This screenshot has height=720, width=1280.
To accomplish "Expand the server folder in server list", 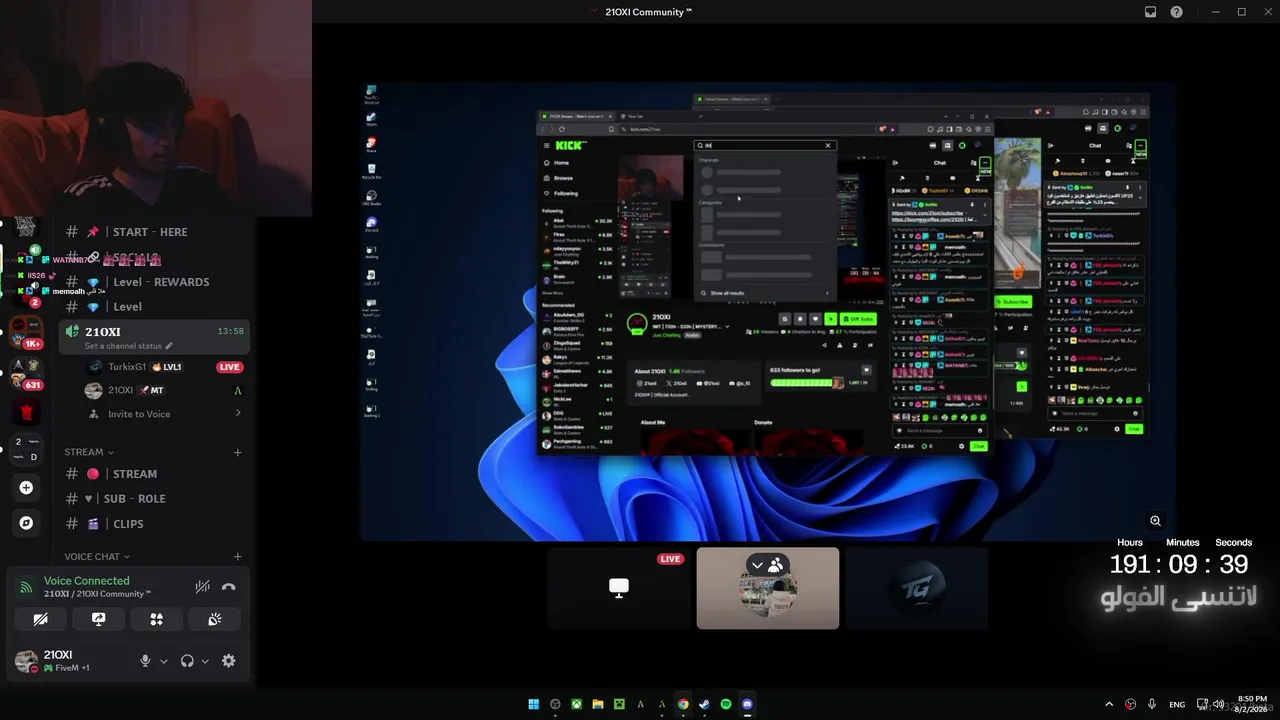I will click(x=26, y=448).
